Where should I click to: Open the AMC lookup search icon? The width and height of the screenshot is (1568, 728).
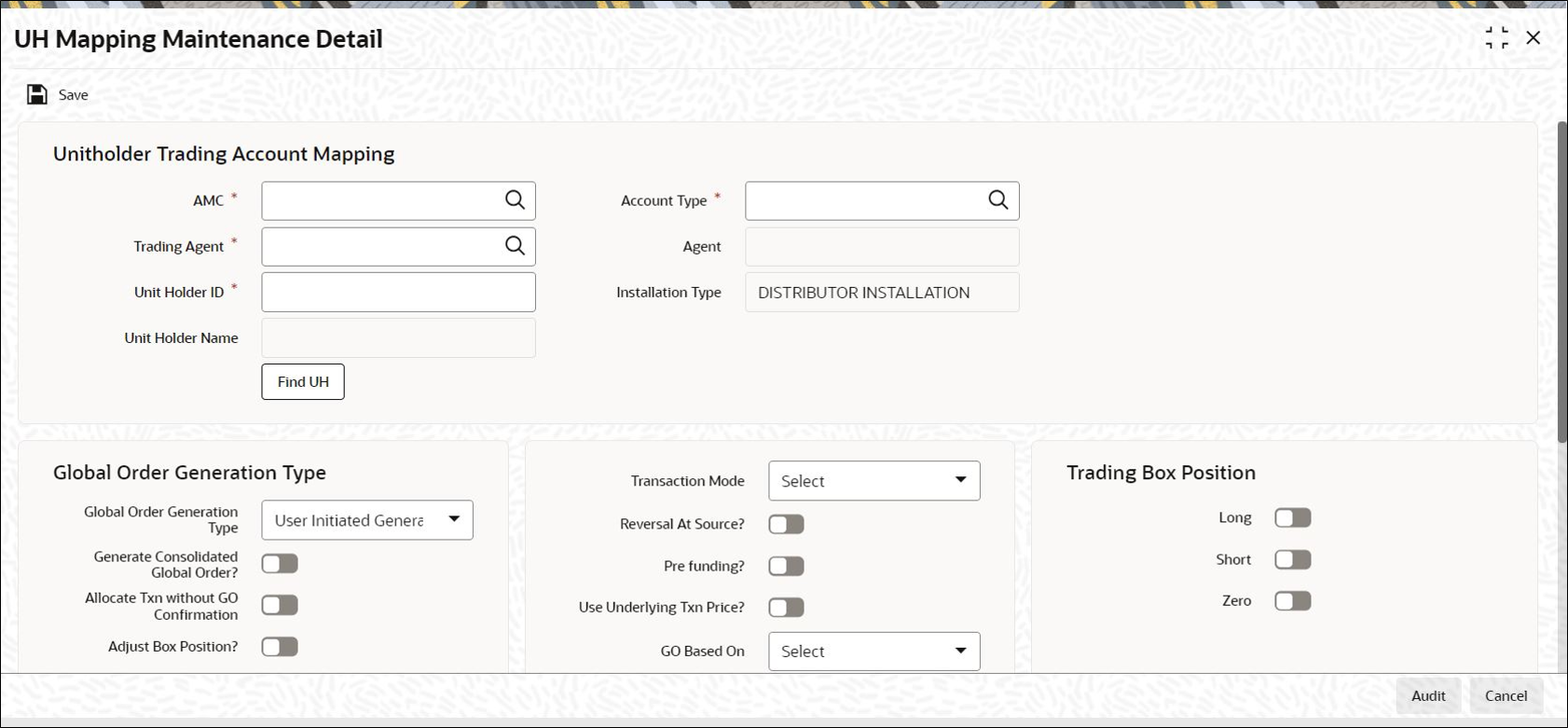click(515, 199)
